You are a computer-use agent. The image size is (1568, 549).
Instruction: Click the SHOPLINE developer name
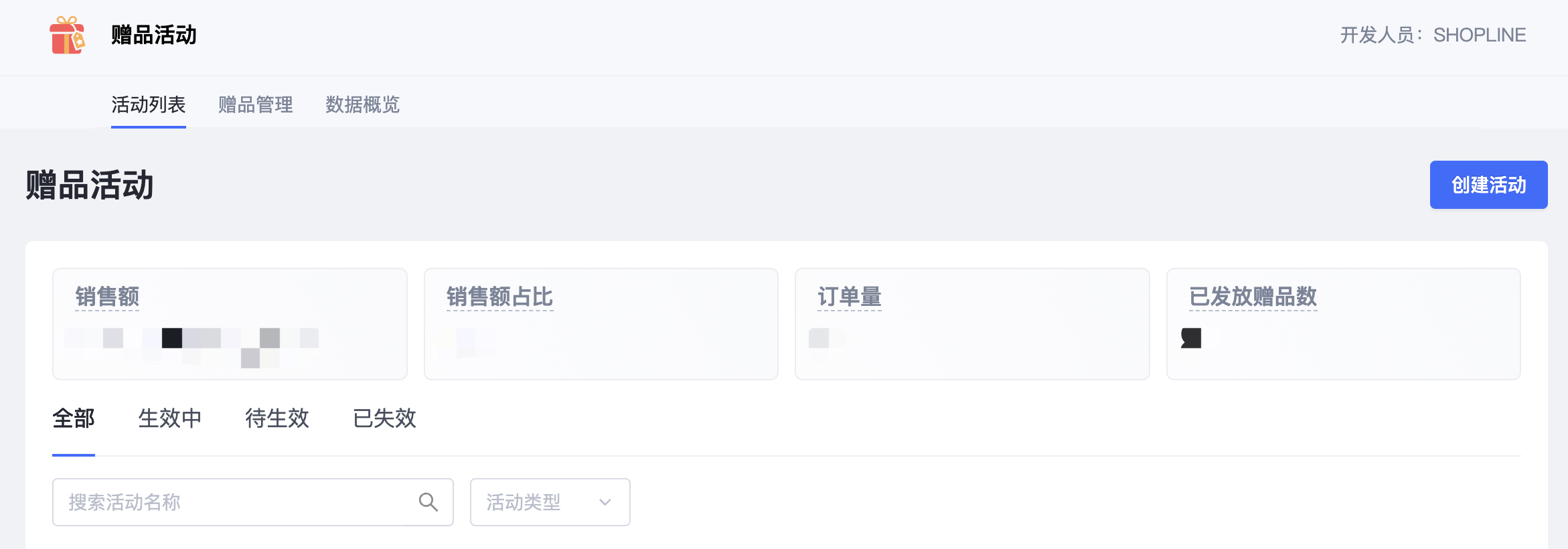pyautogui.click(x=1480, y=35)
